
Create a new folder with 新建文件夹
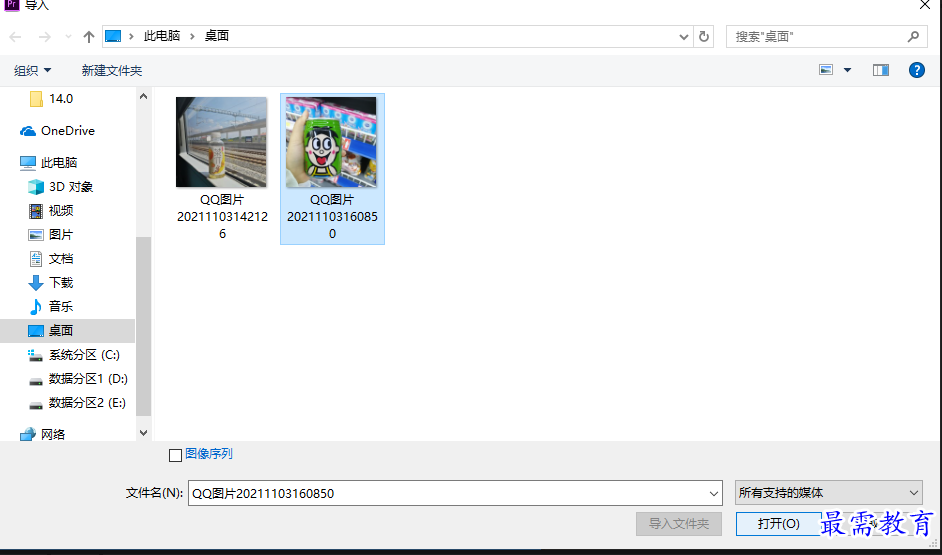click(112, 70)
